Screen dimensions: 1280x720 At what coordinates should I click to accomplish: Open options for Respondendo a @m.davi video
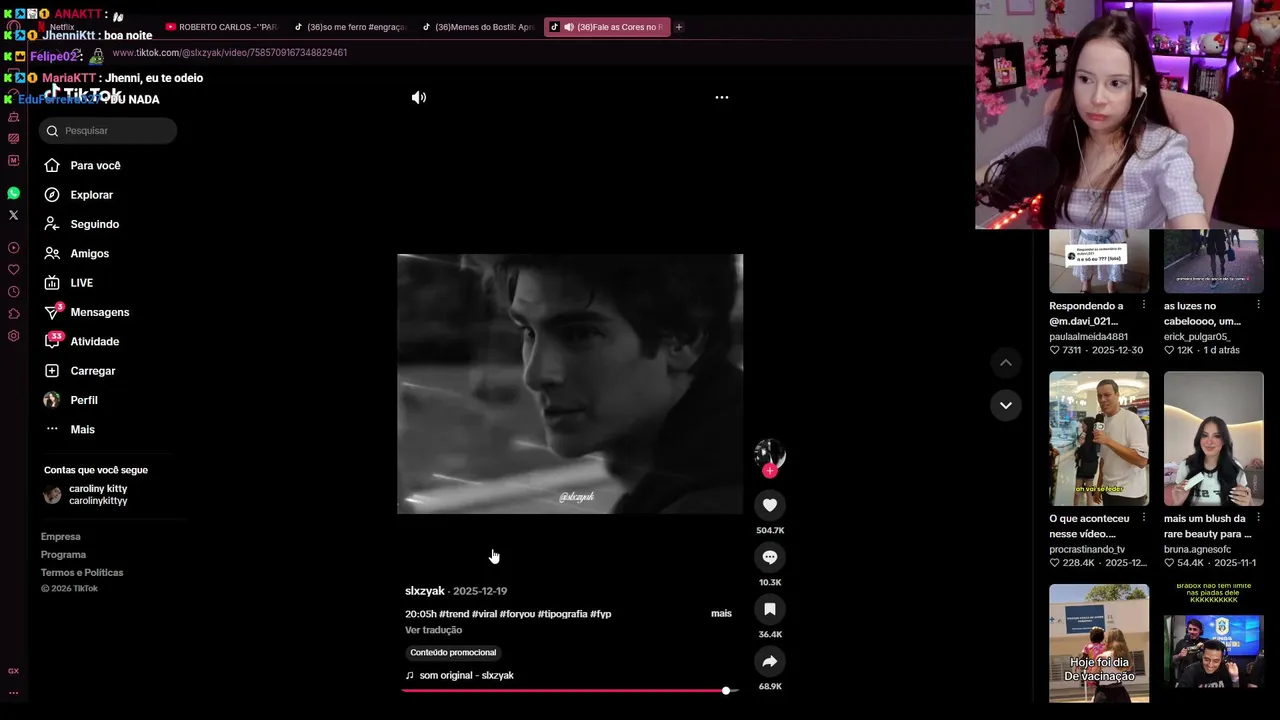coord(1144,306)
